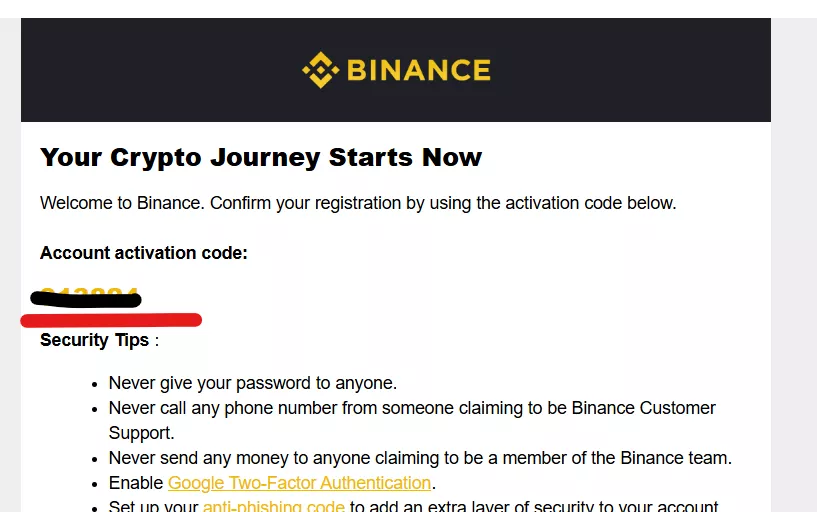817x512 pixels.
Task: Click the "Your Crypto Journey Starts Now" heading
Action: coord(261,157)
